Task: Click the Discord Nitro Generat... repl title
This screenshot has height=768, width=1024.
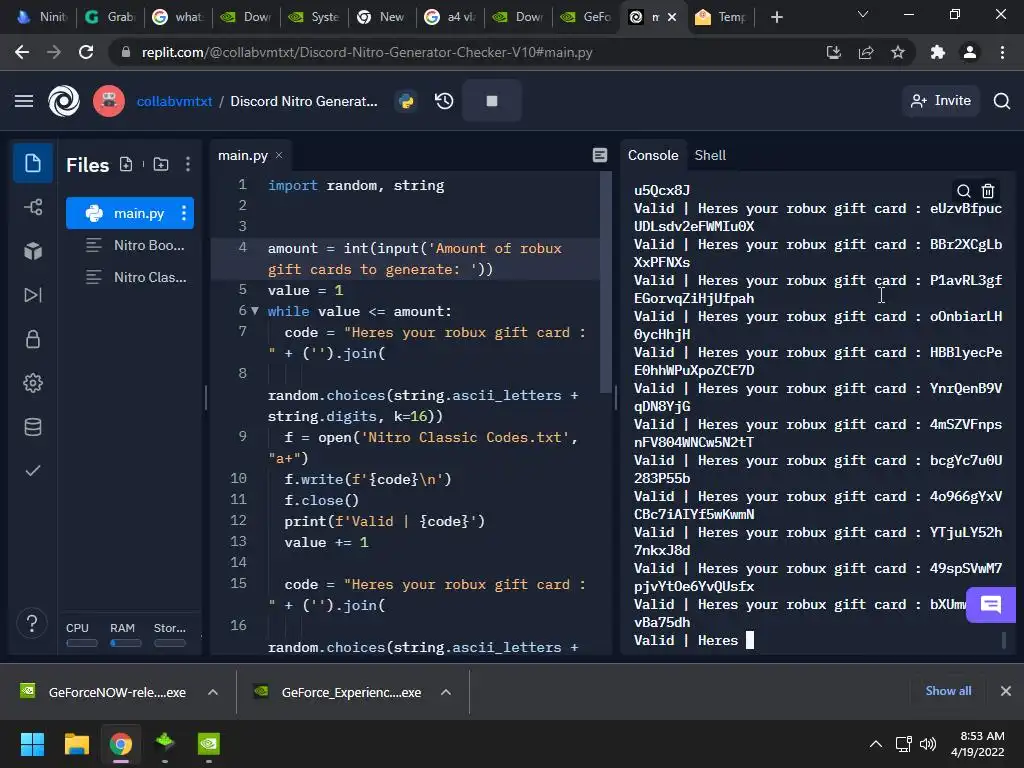Action: (x=304, y=101)
